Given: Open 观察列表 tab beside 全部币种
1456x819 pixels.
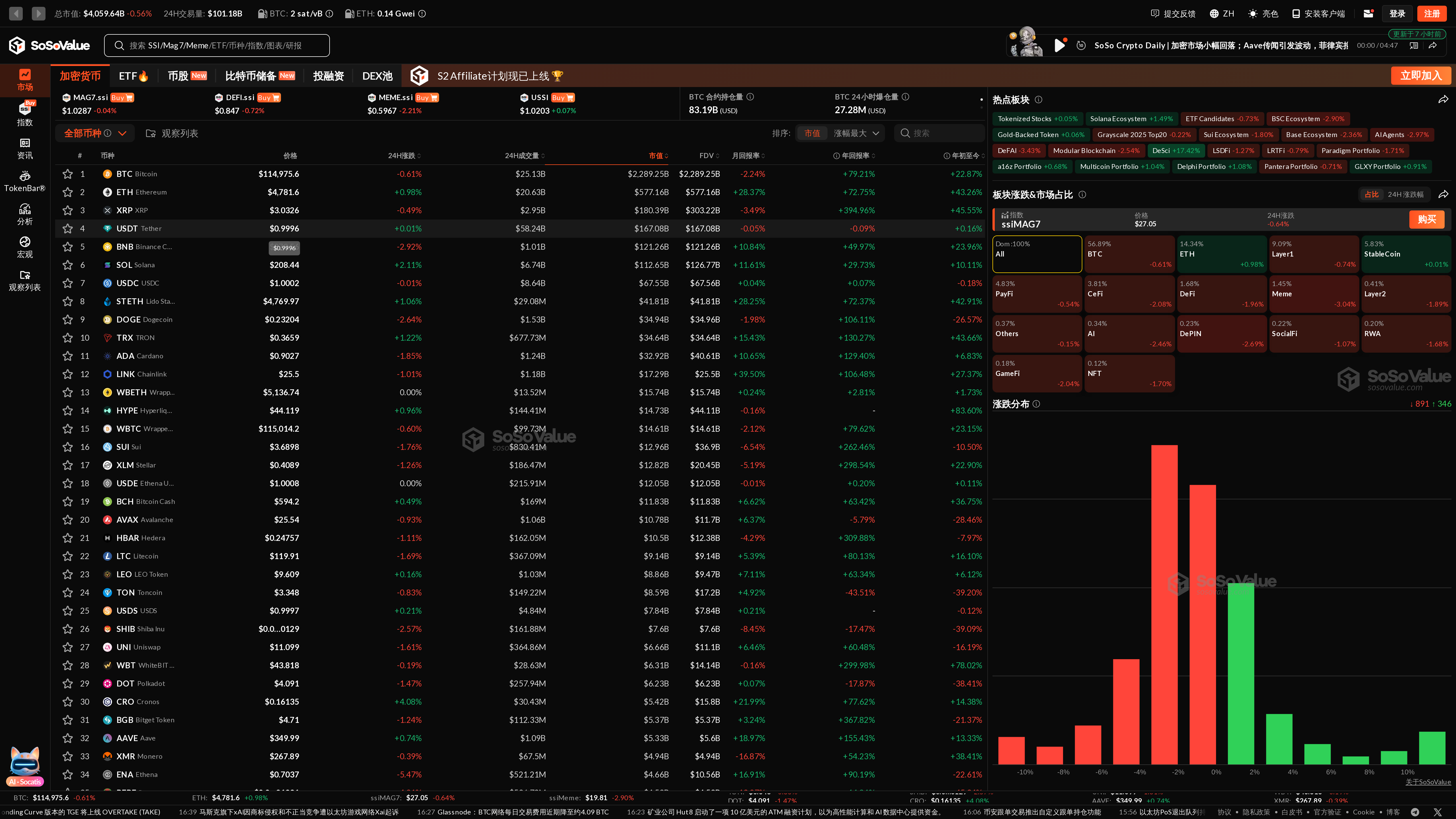Looking at the screenshot, I should [172, 133].
